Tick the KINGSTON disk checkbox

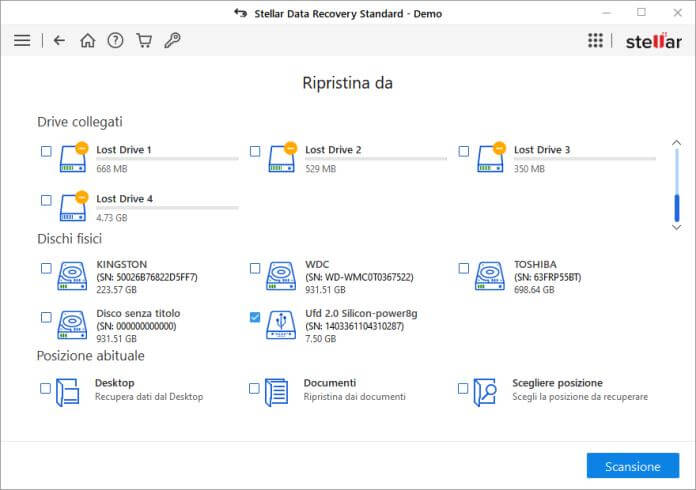(46, 268)
